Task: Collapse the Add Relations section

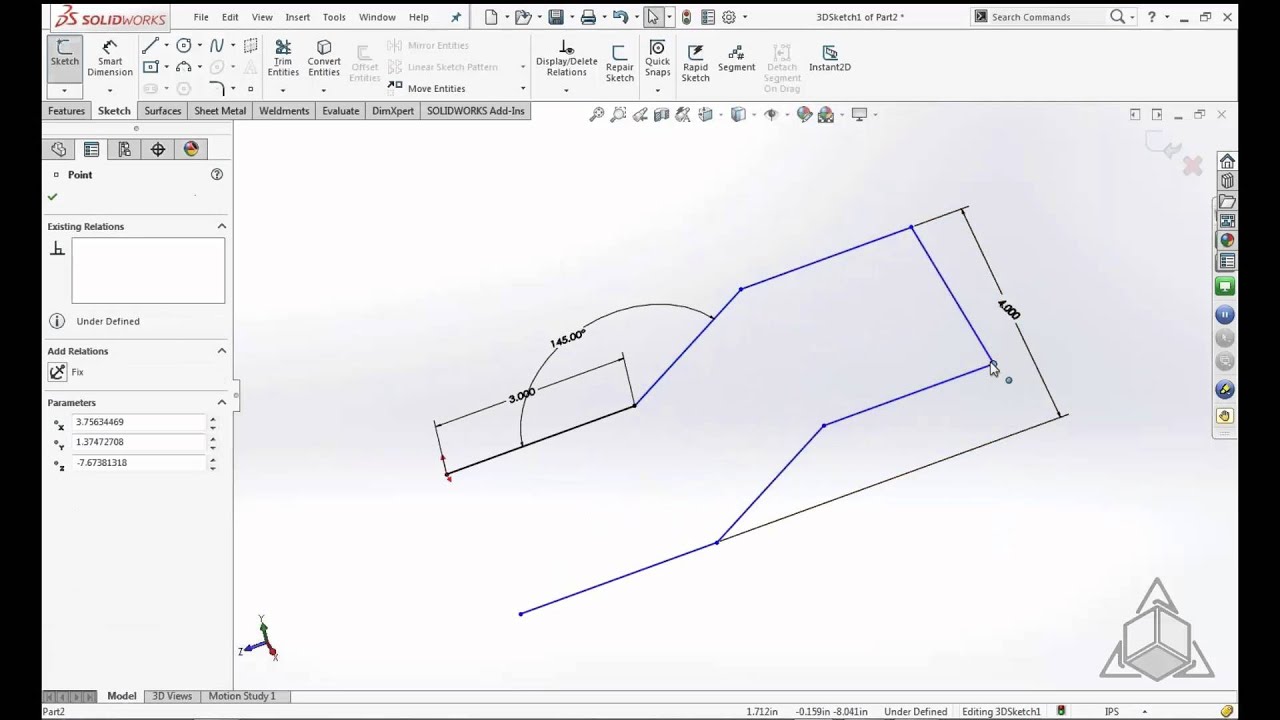Action: point(222,351)
